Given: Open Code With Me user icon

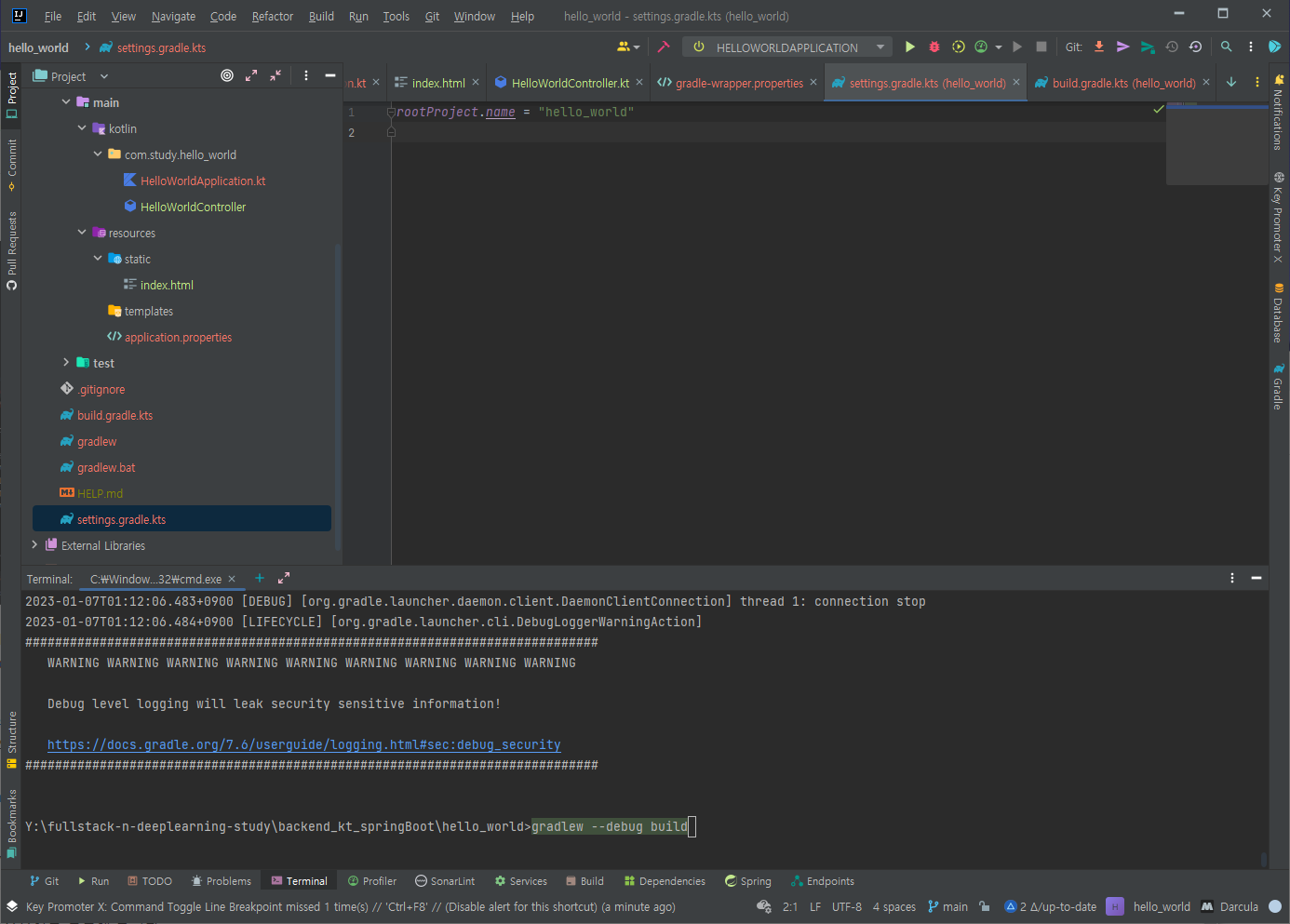Looking at the screenshot, I should [x=628, y=47].
